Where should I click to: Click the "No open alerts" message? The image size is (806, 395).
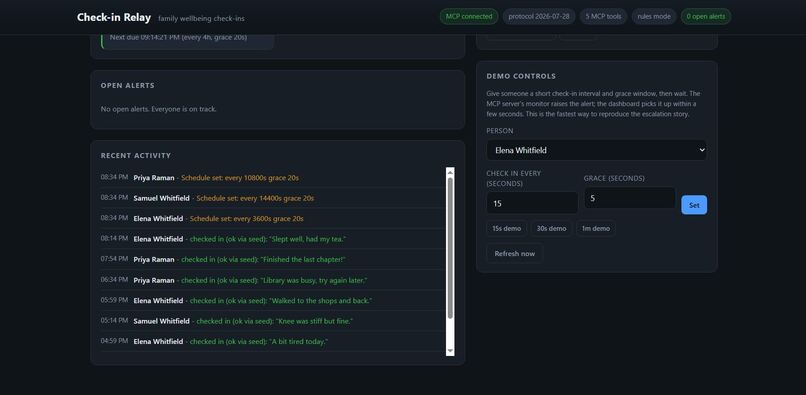click(x=158, y=109)
